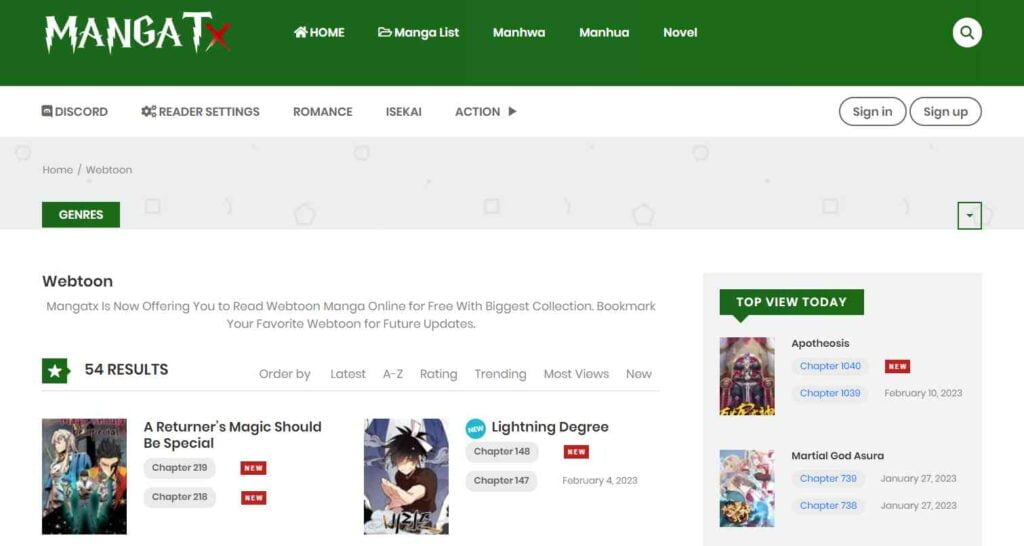Browse the ISEKAI genre
The image size is (1024, 546).
[404, 112]
